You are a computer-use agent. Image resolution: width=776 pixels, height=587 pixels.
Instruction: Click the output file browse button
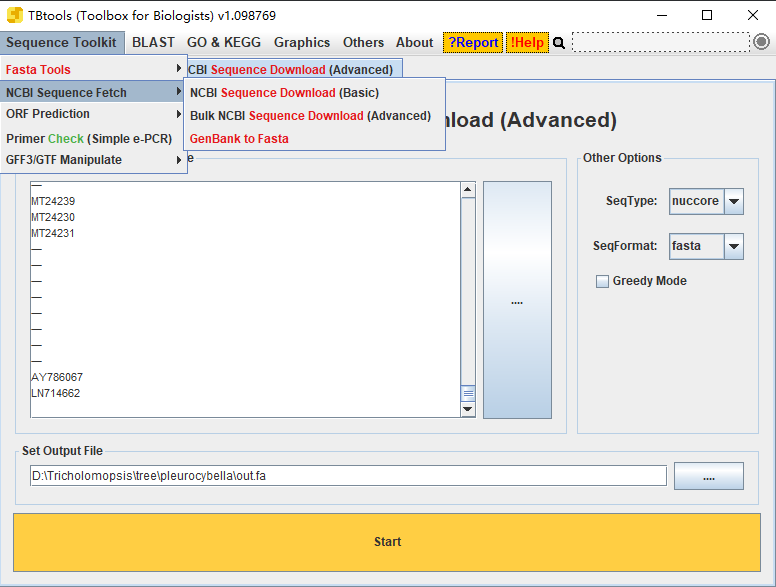click(709, 476)
